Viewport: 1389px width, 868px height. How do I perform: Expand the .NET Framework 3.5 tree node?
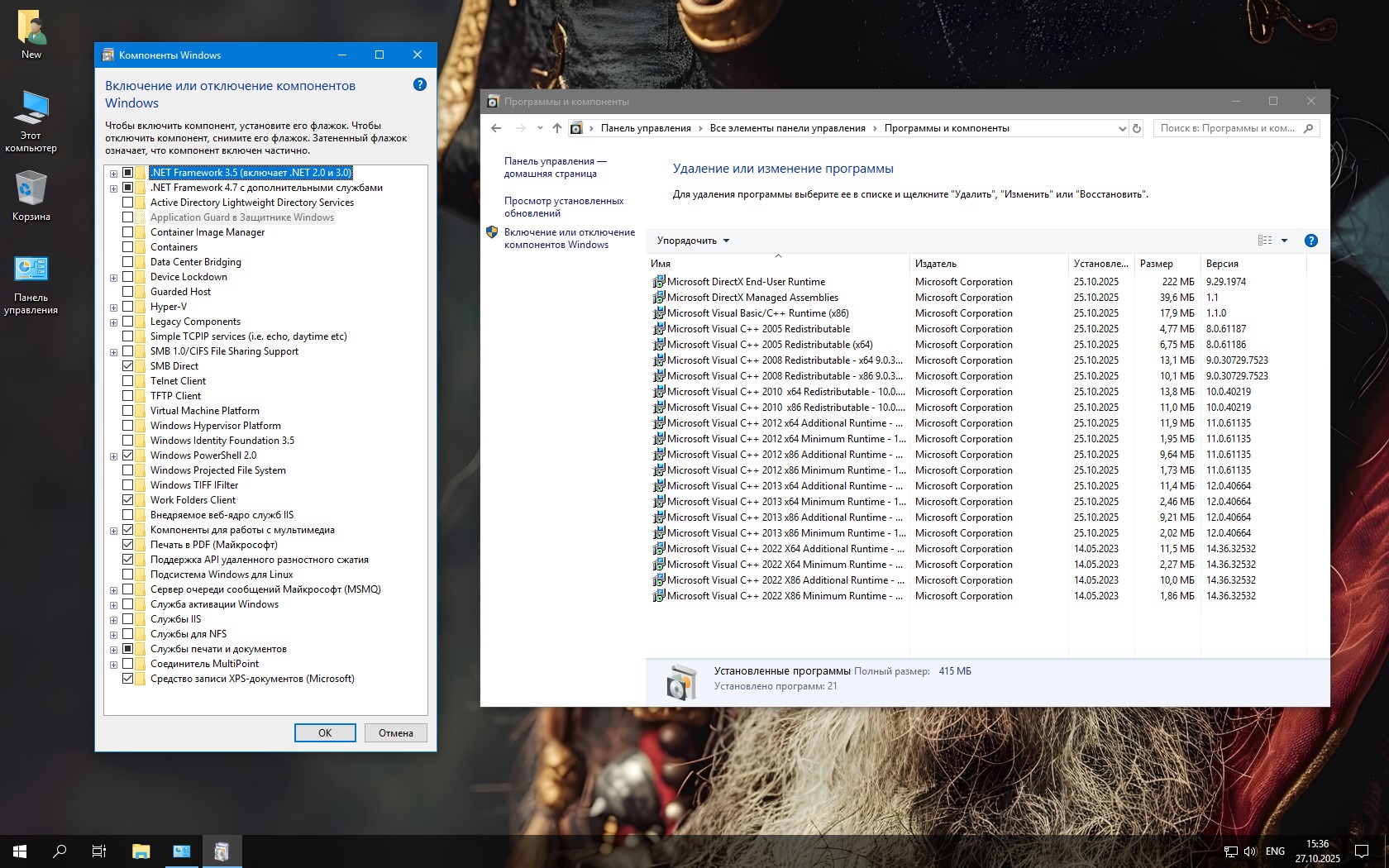pyautogui.click(x=113, y=174)
